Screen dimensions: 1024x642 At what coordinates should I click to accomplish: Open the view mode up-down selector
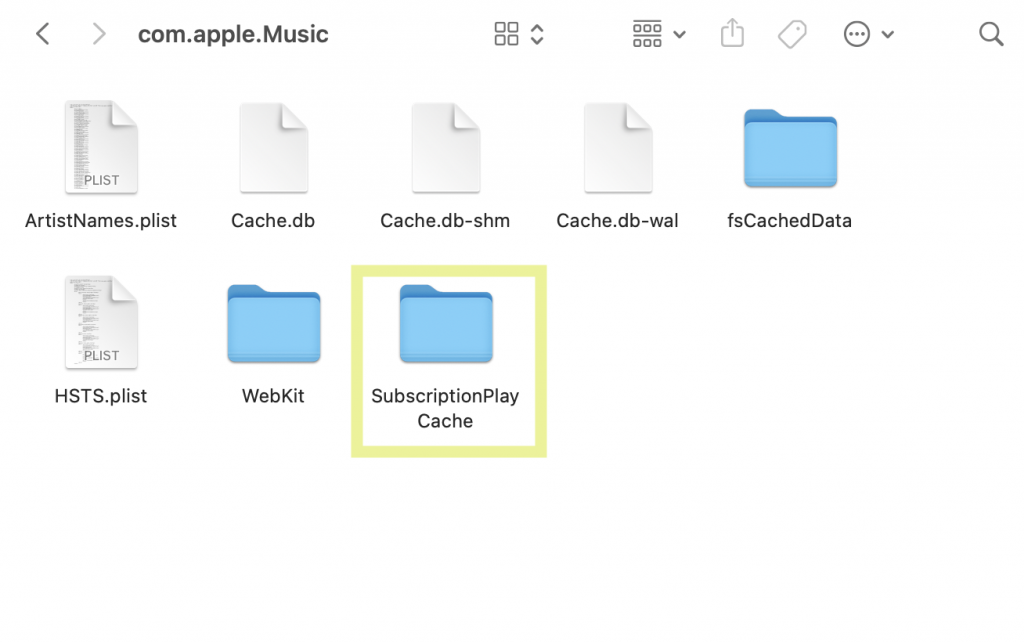point(537,34)
